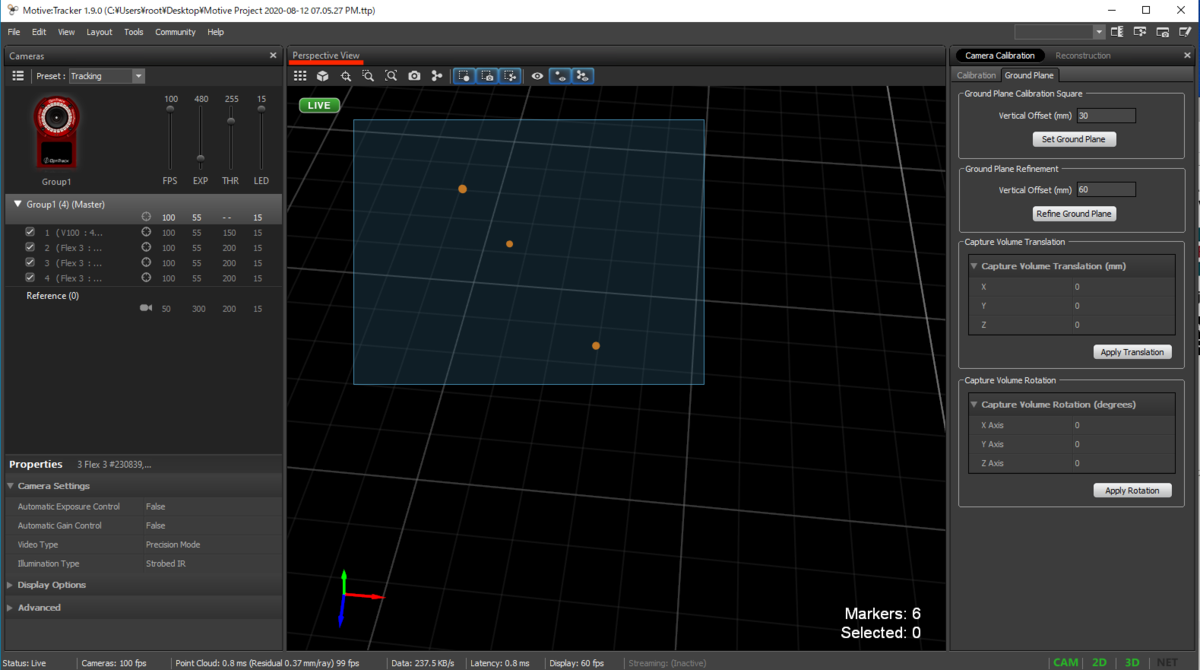Click the create layout icon with marker cluster
The height and width of the screenshot is (670, 1200).
pos(1141,33)
